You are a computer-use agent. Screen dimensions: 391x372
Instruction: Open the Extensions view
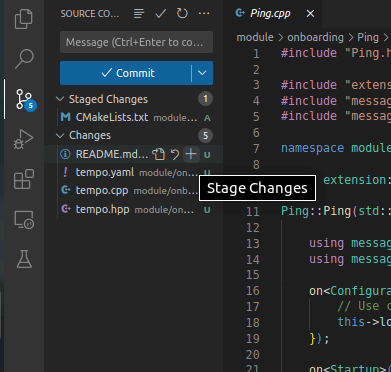[24, 179]
